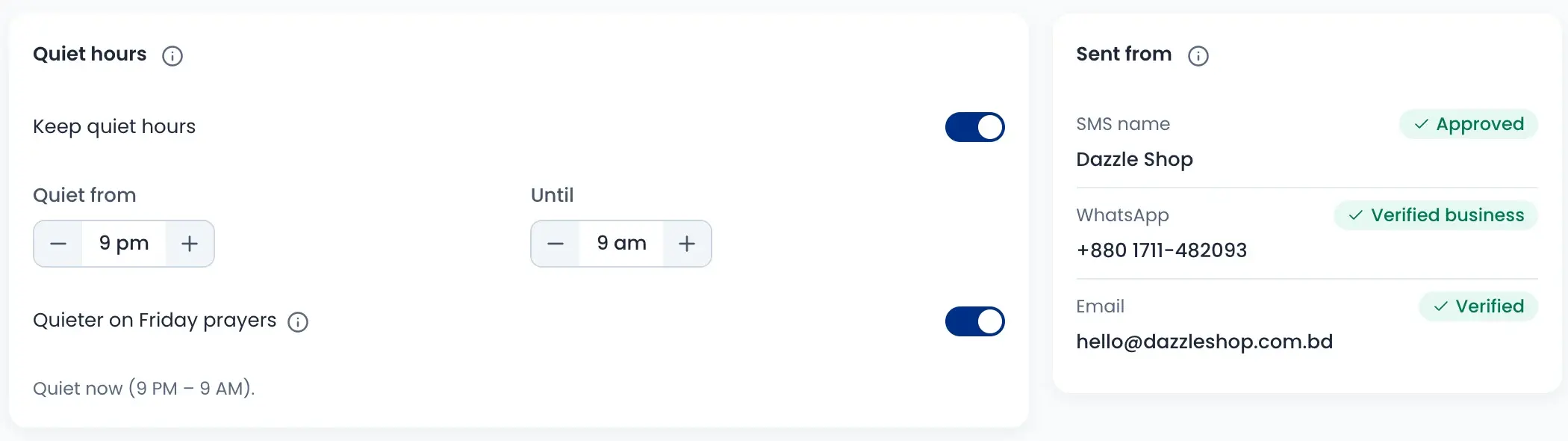This screenshot has height=441, width=1568.
Task: Click the Quiet now status text
Action: (144, 389)
